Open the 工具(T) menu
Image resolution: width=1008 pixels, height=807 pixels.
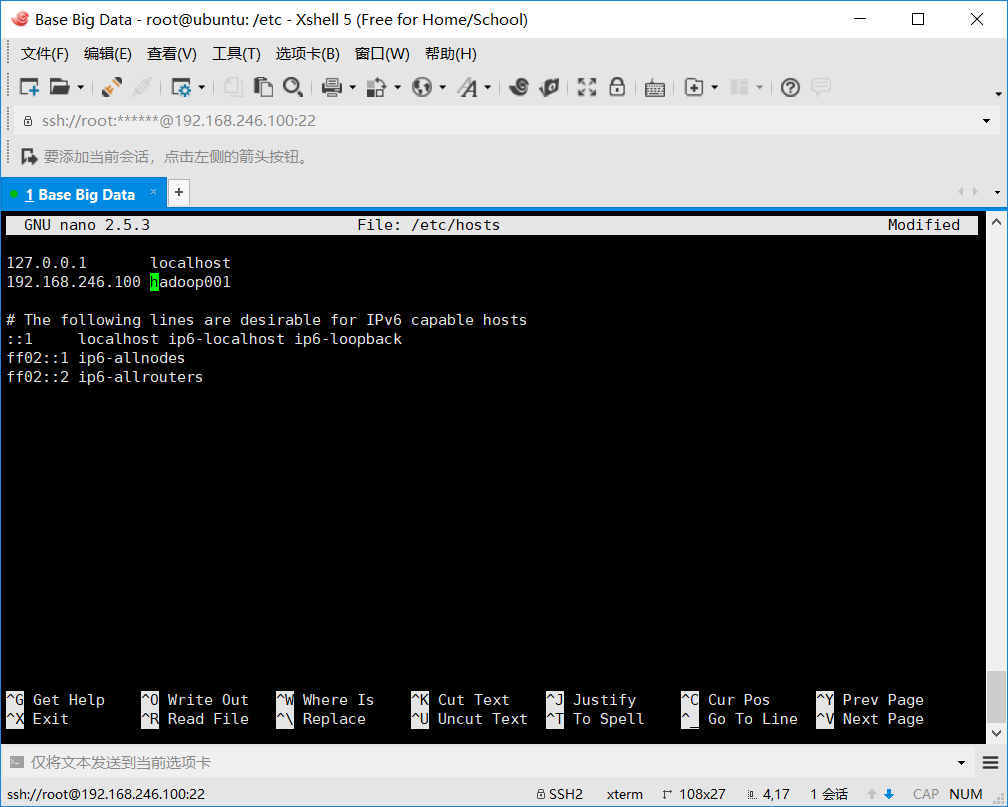236,53
